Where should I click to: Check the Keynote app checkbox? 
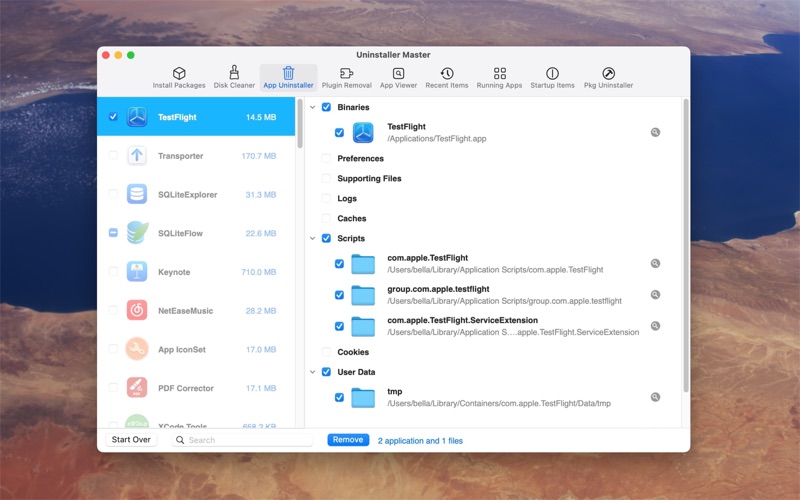click(x=113, y=272)
